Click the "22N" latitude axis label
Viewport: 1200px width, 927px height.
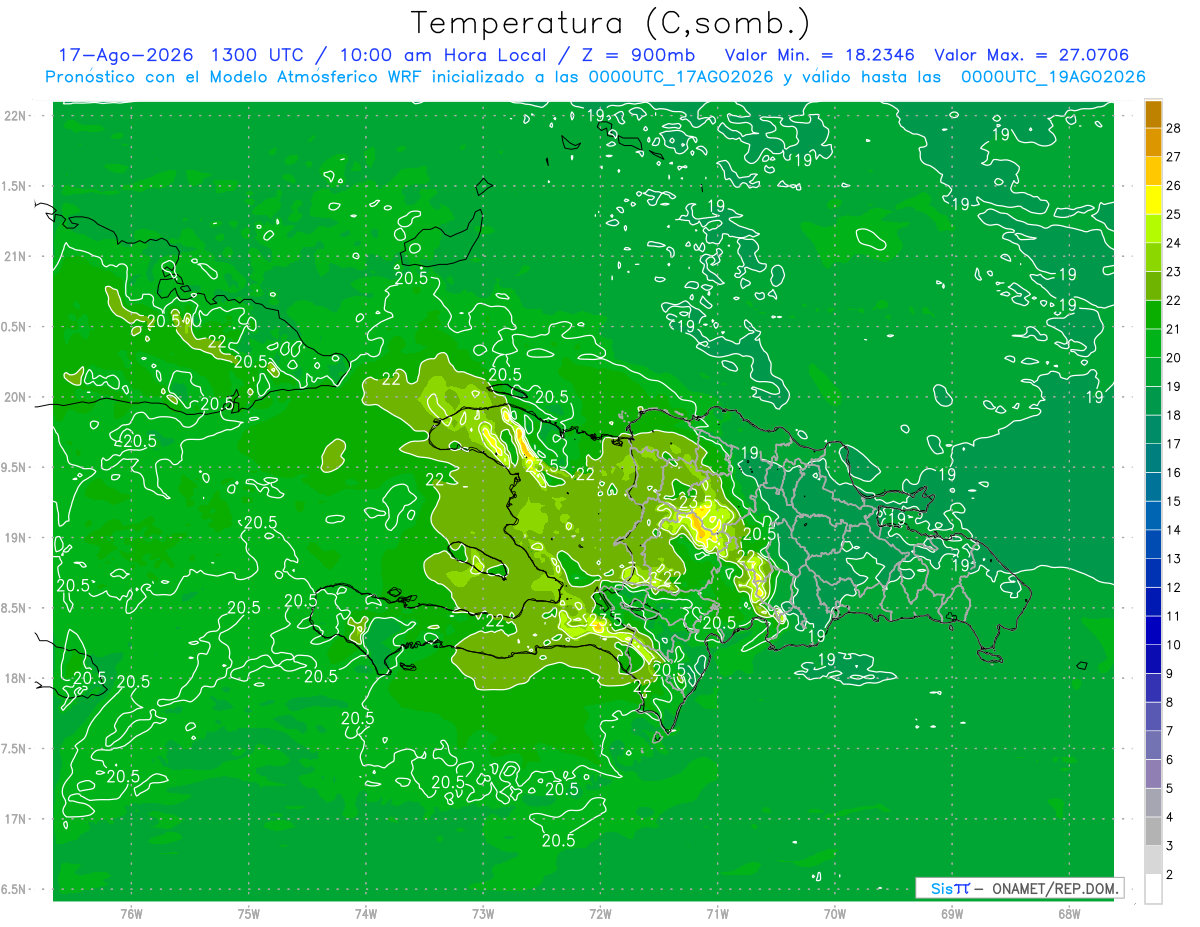click(16, 116)
